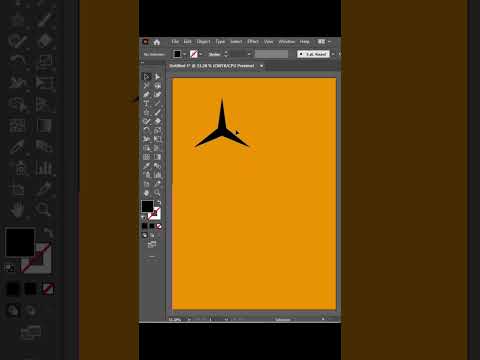Expand the brush definition dropdown arrow
The height and width of the screenshot is (360, 480).
tap(333, 54)
